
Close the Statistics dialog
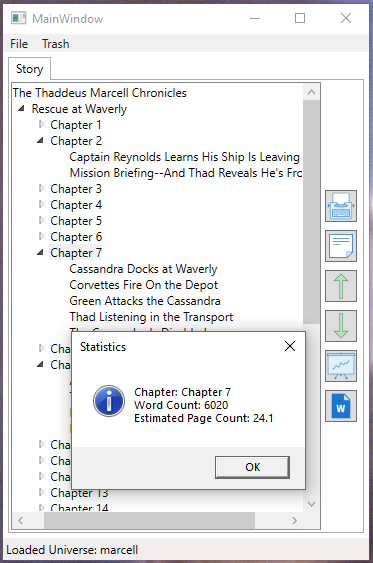click(x=290, y=346)
